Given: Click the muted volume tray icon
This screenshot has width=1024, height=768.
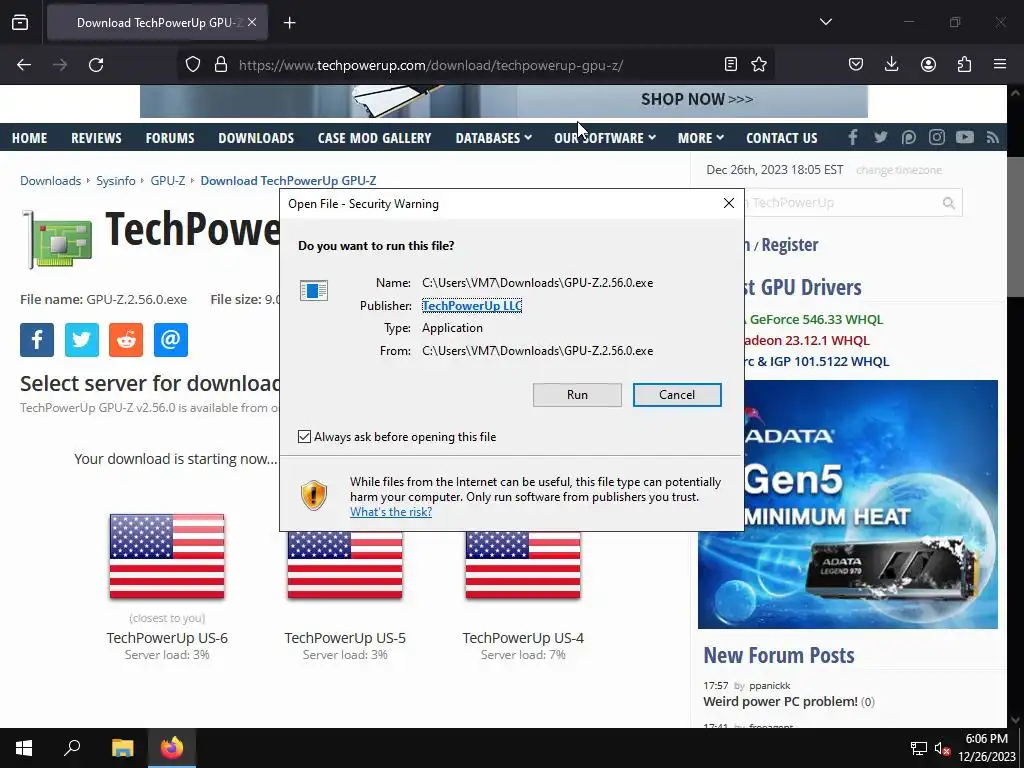Looking at the screenshot, I should tap(942, 748).
